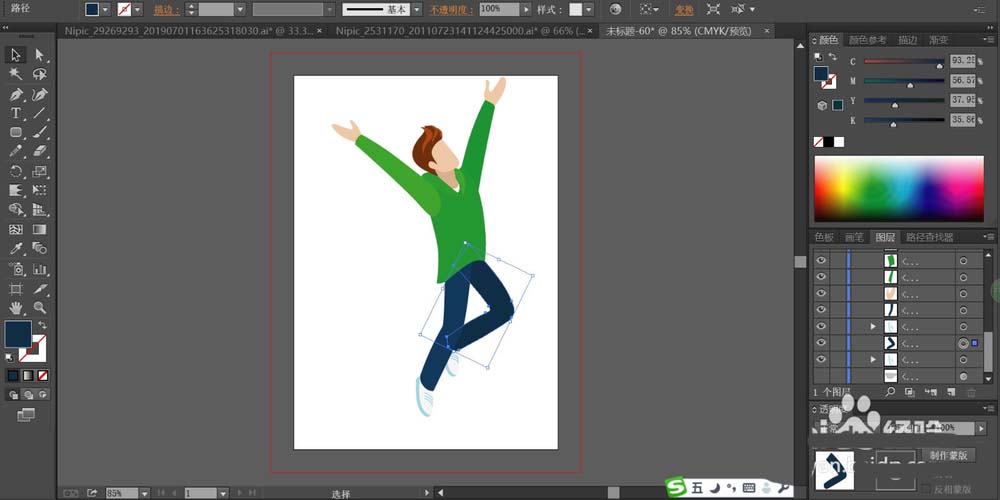Switch to the 颜色参考 panel tab
This screenshot has width=1000, height=500.
[867, 40]
